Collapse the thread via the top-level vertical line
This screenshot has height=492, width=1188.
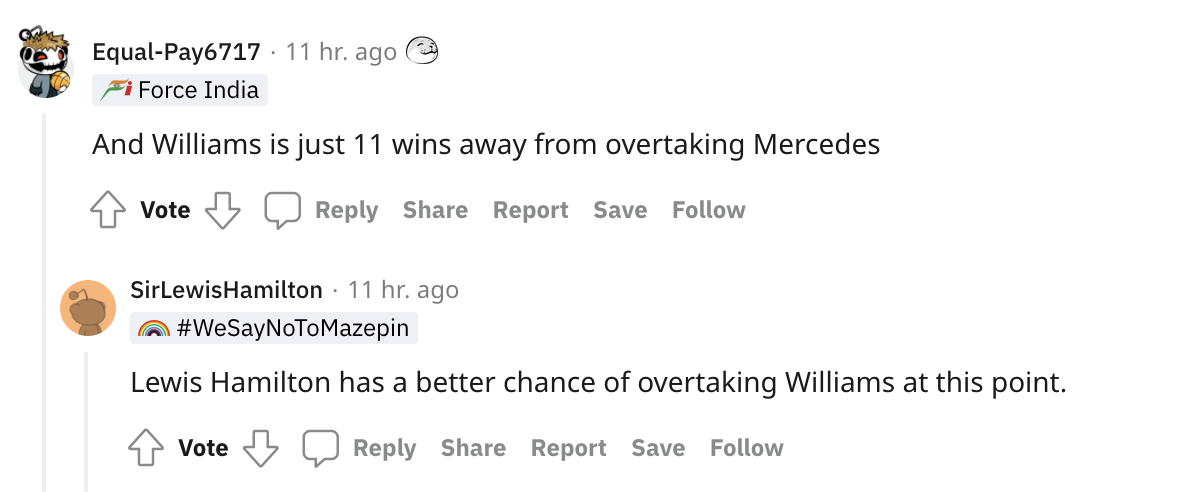coord(46,300)
